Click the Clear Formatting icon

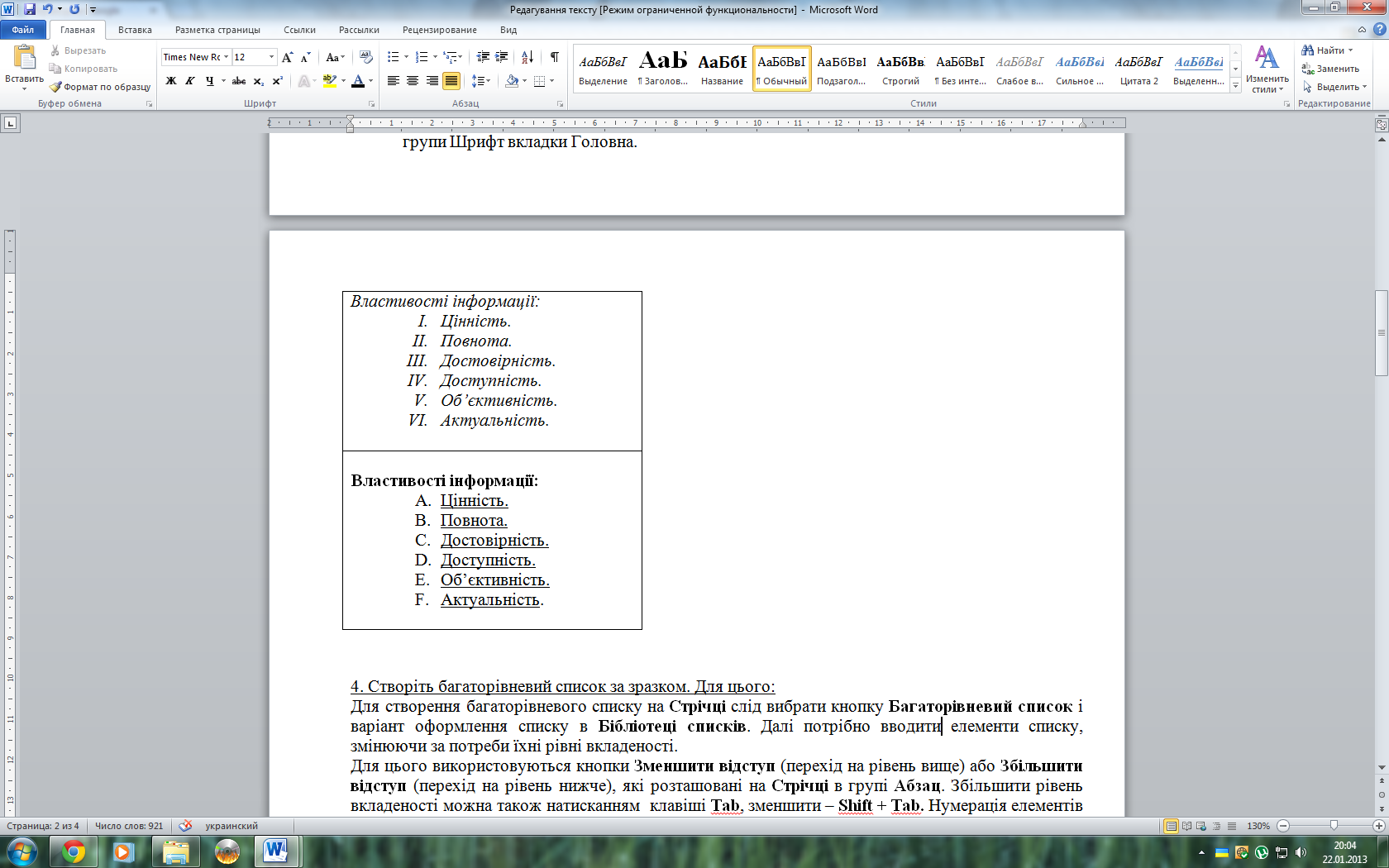[x=366, y=57]
